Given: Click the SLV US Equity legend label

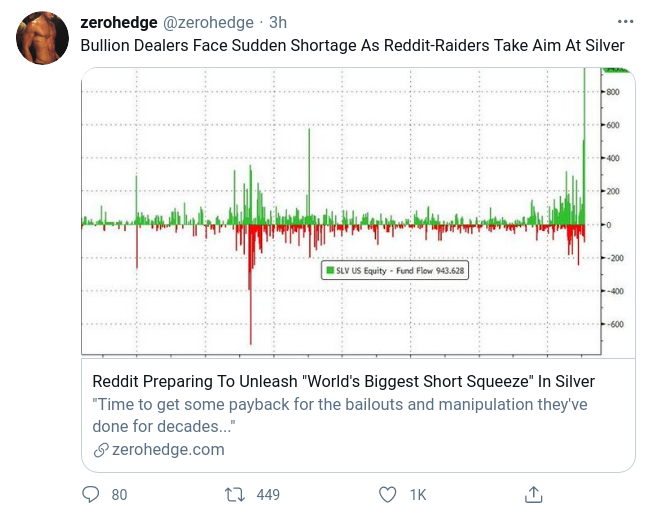Looking at the screenshot, I should pos(401,270).
